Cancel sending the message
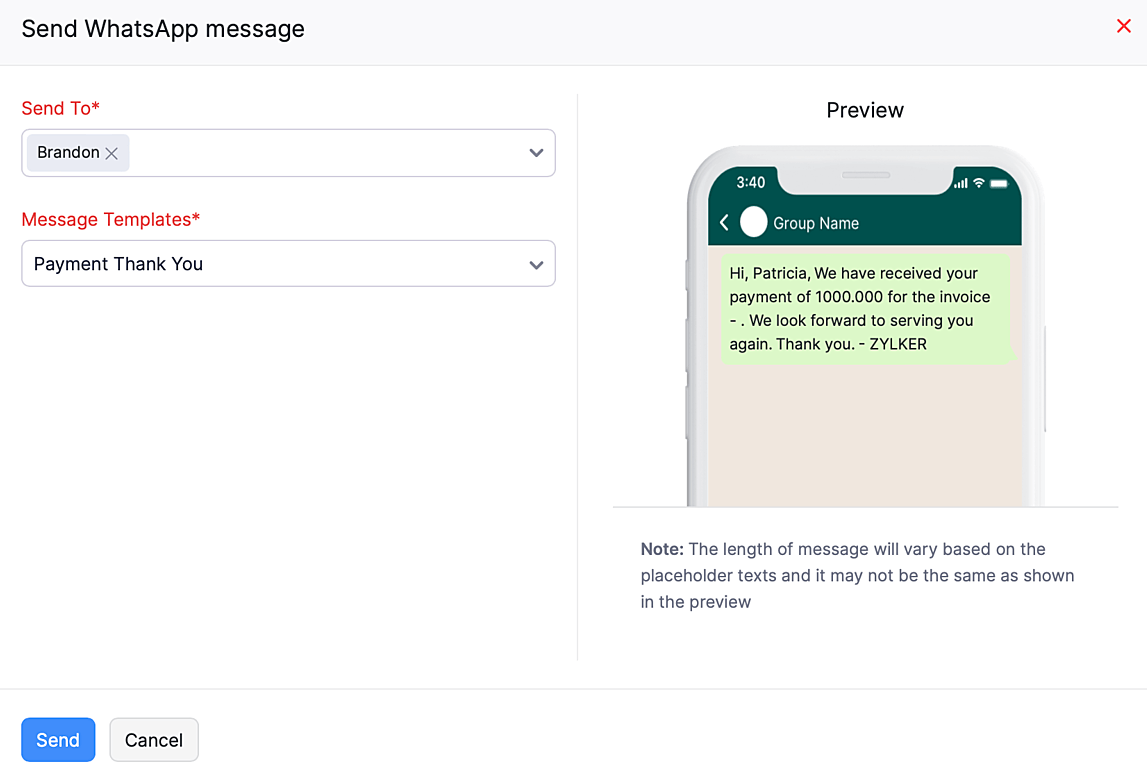The height and width of the screenshot is (783, 1147). point(153,739)
